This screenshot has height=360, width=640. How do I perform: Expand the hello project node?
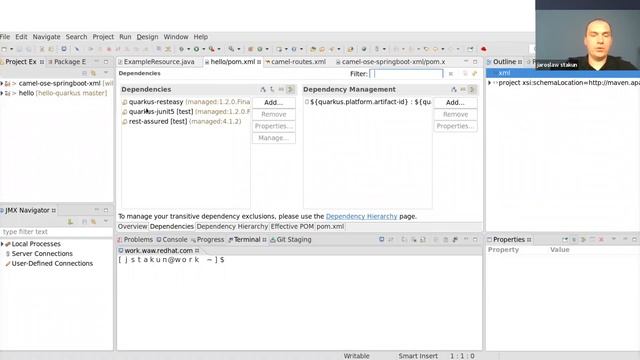(x=2, y=93)
